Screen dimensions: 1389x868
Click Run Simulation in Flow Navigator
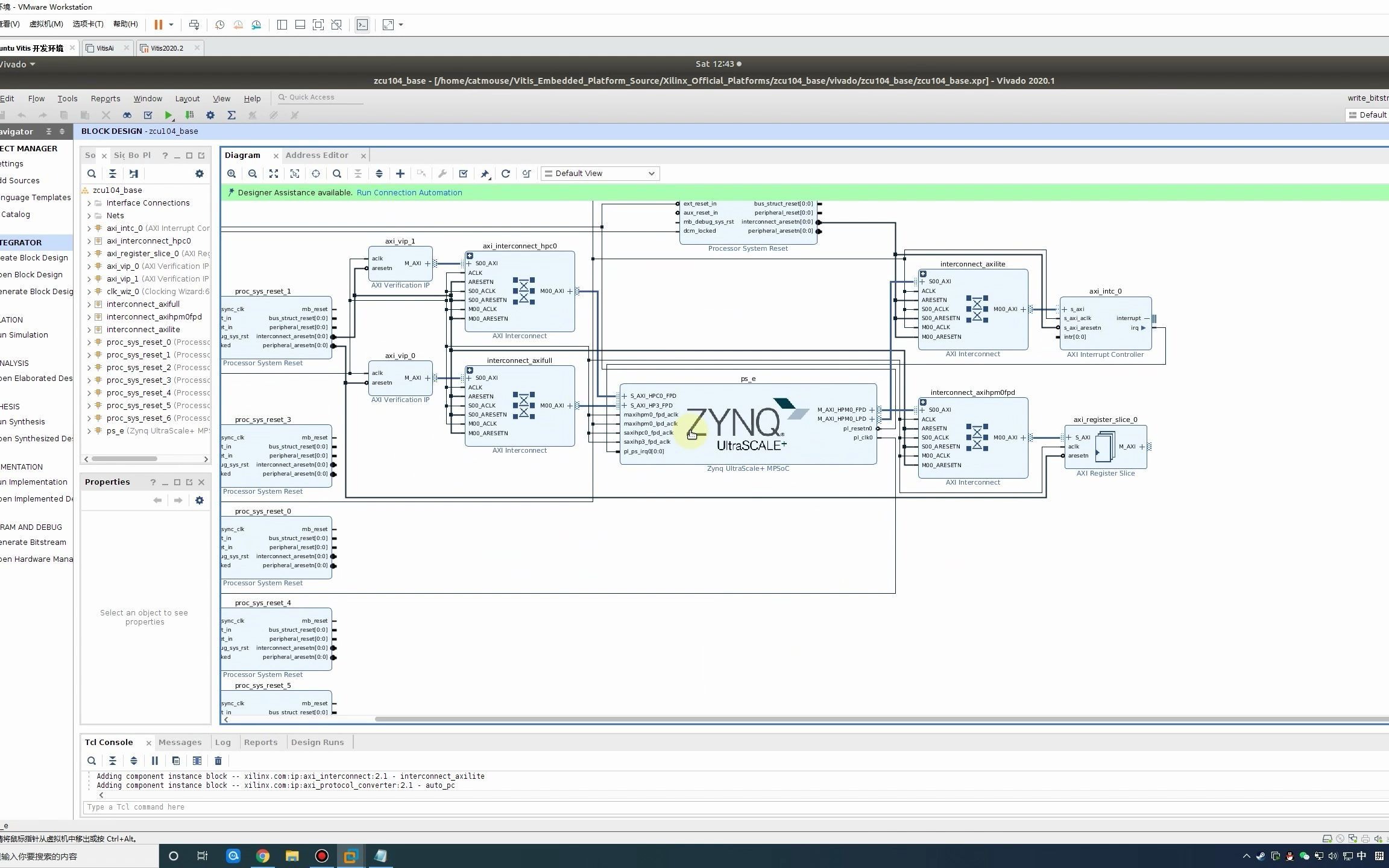coord(24,335)
